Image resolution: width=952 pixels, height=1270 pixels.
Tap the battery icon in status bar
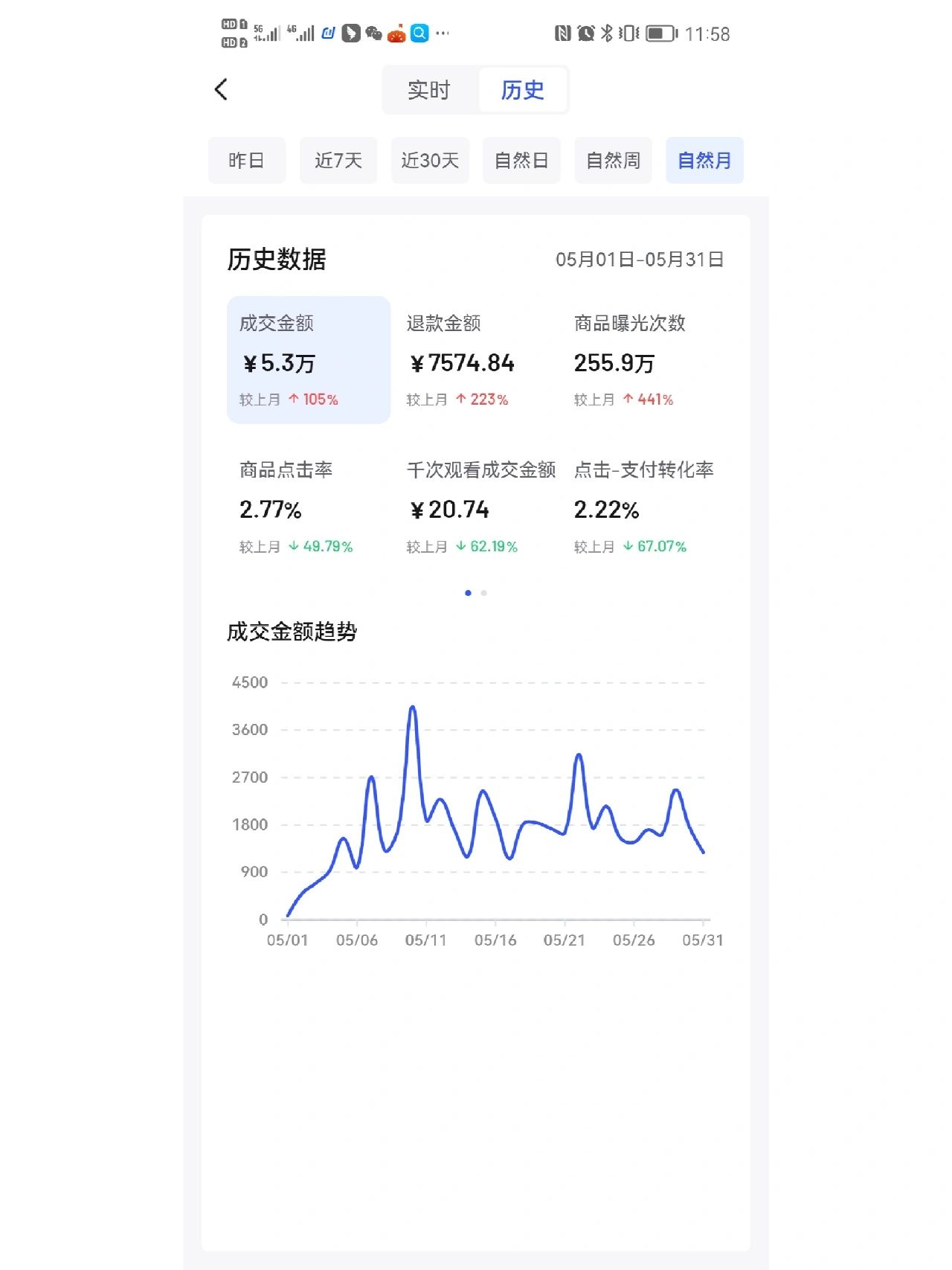click(661, 33)
